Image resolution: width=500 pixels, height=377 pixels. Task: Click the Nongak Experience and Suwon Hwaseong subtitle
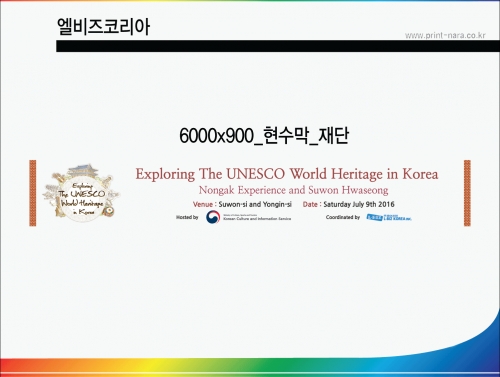293,190
